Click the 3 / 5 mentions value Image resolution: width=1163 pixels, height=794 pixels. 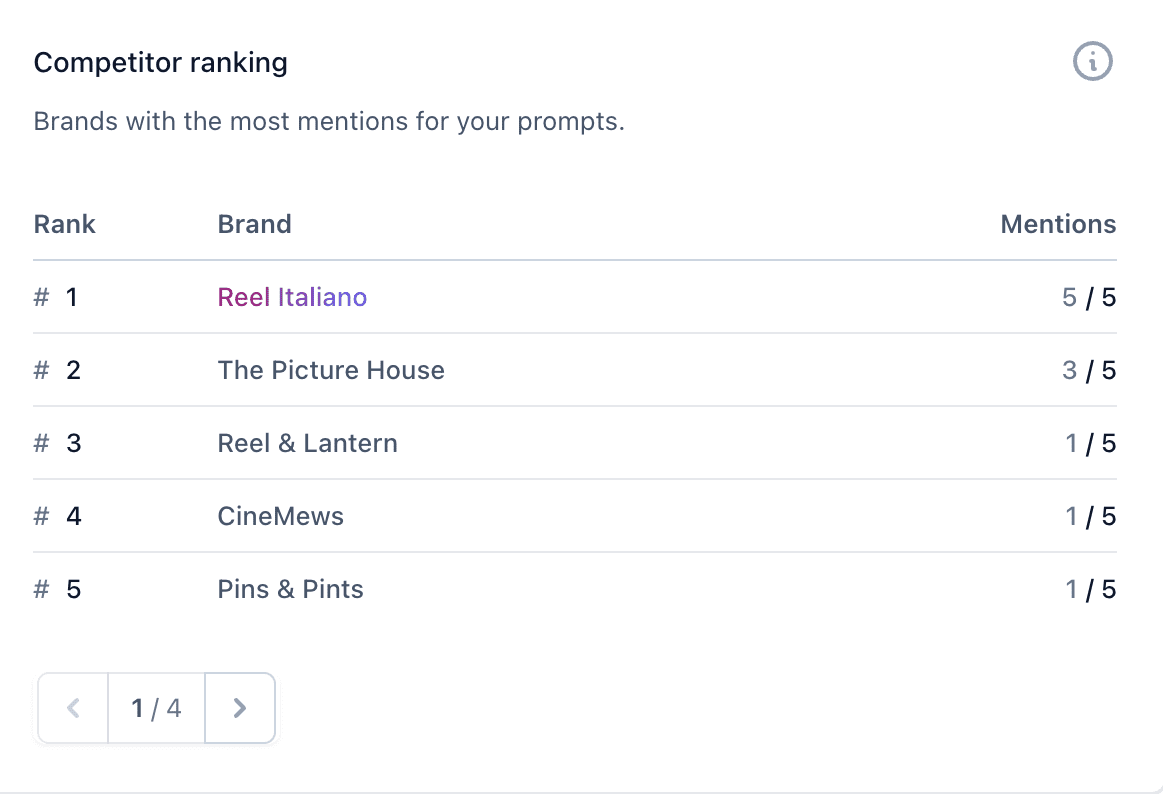click(1088, 370)
